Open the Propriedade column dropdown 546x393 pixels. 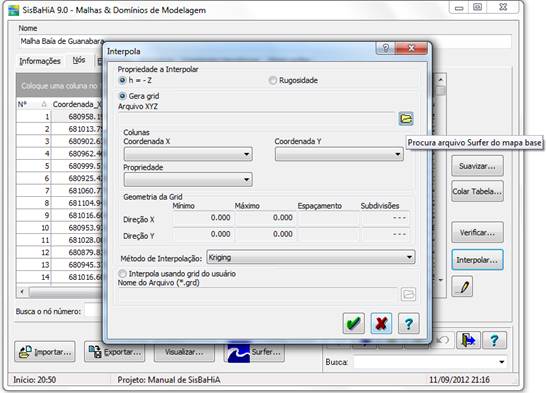point(188,180)
